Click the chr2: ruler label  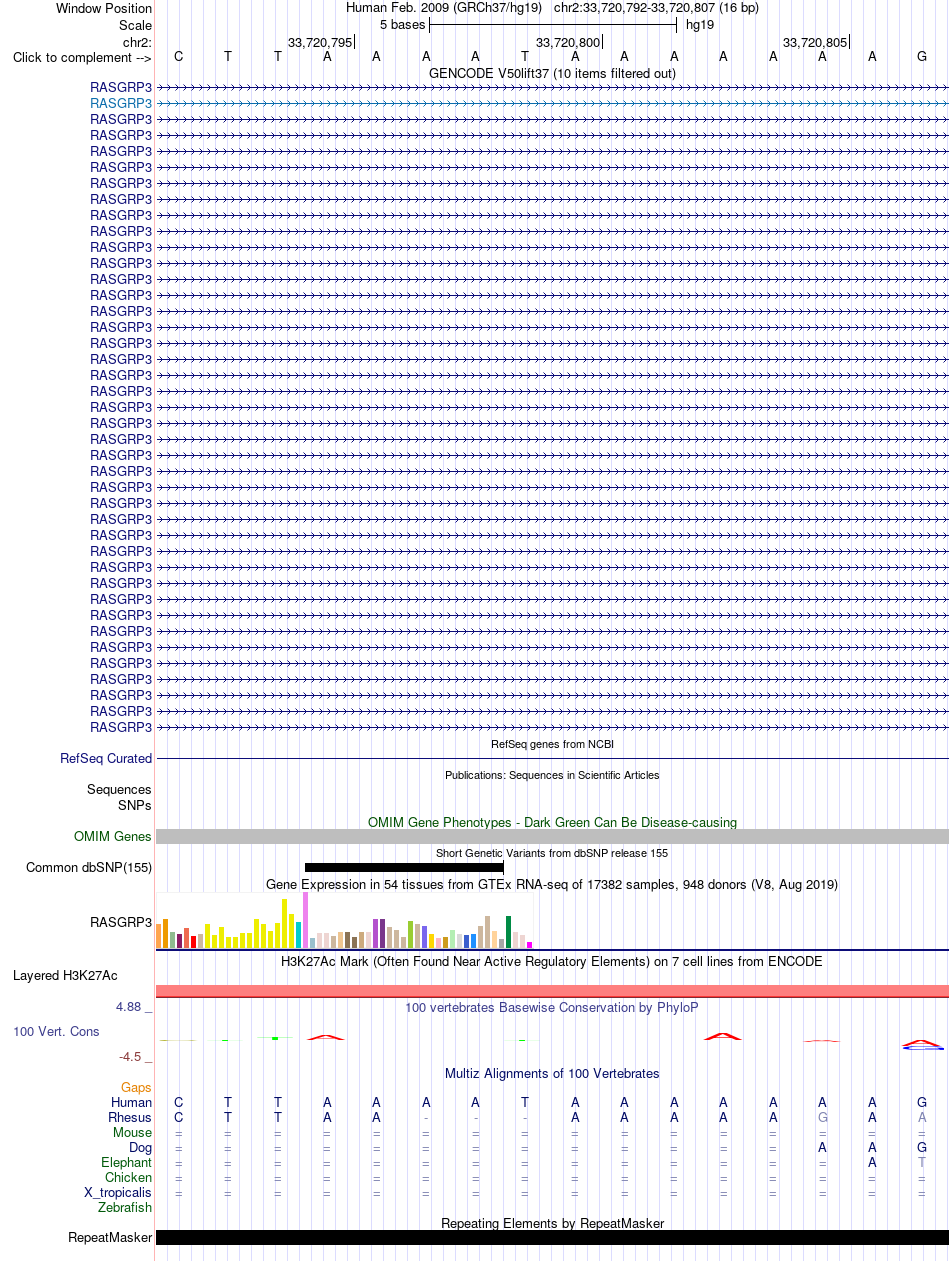pos(137,42)
